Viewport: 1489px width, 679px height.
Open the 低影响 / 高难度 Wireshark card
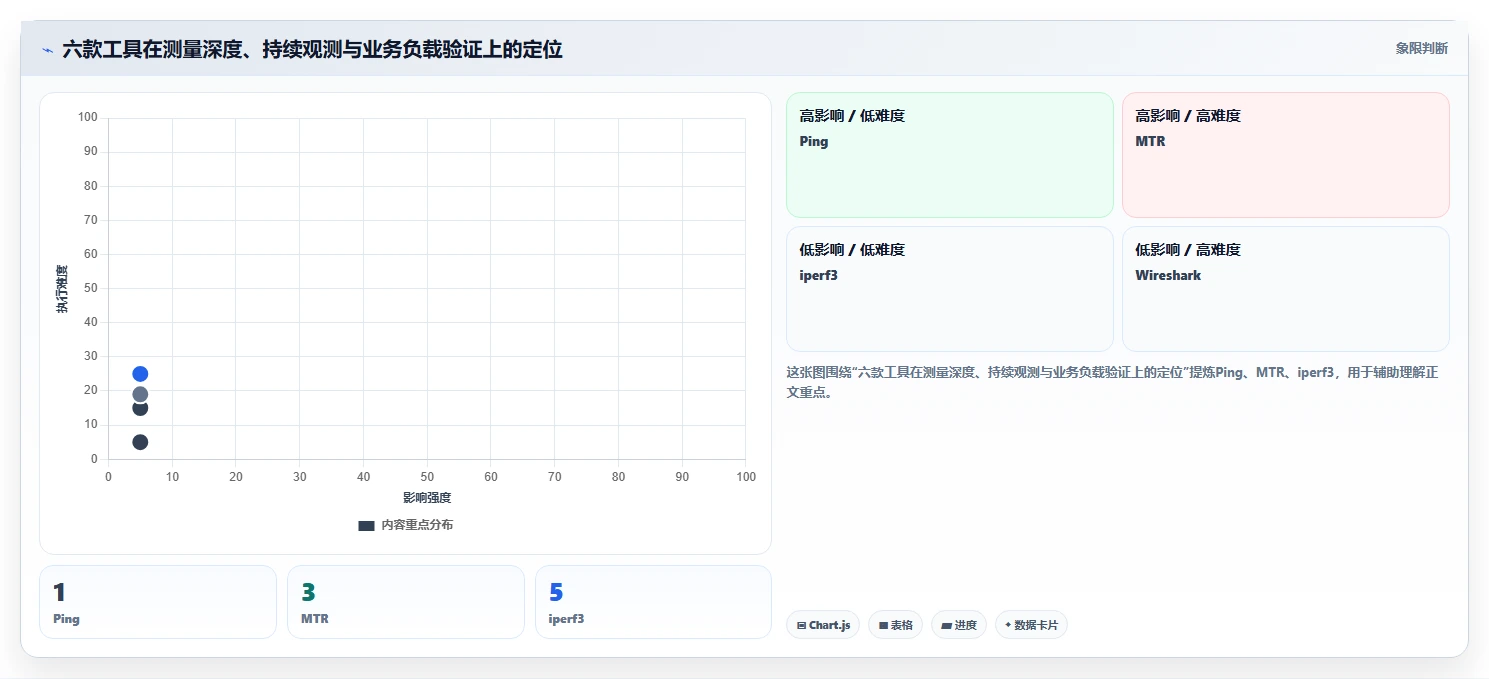tap(1285, 289)
